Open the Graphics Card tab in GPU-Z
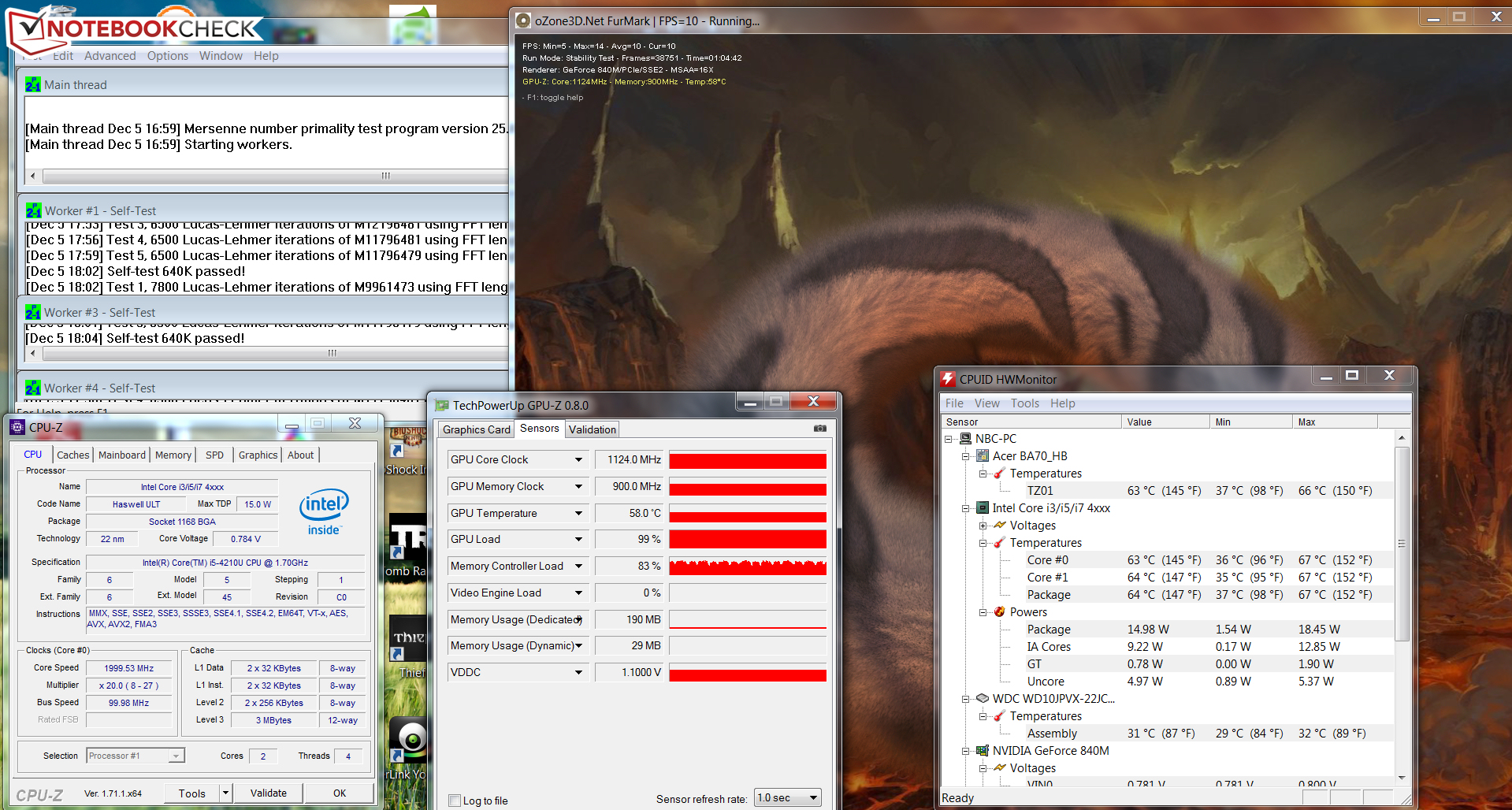This screenshot has height=810, width=1512. click(x=476, y=429)
